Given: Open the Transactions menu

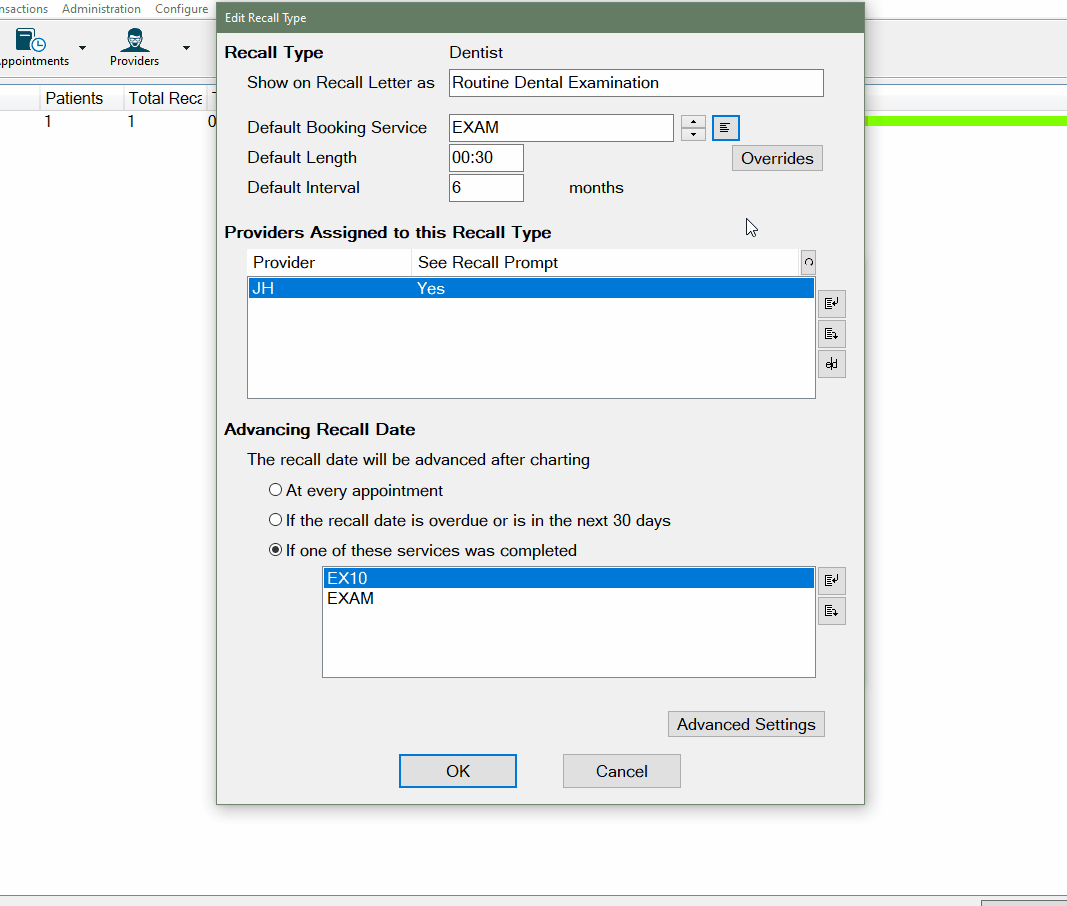Looking at the screenshot, I should pyautogui.click(x=24, y=9).
